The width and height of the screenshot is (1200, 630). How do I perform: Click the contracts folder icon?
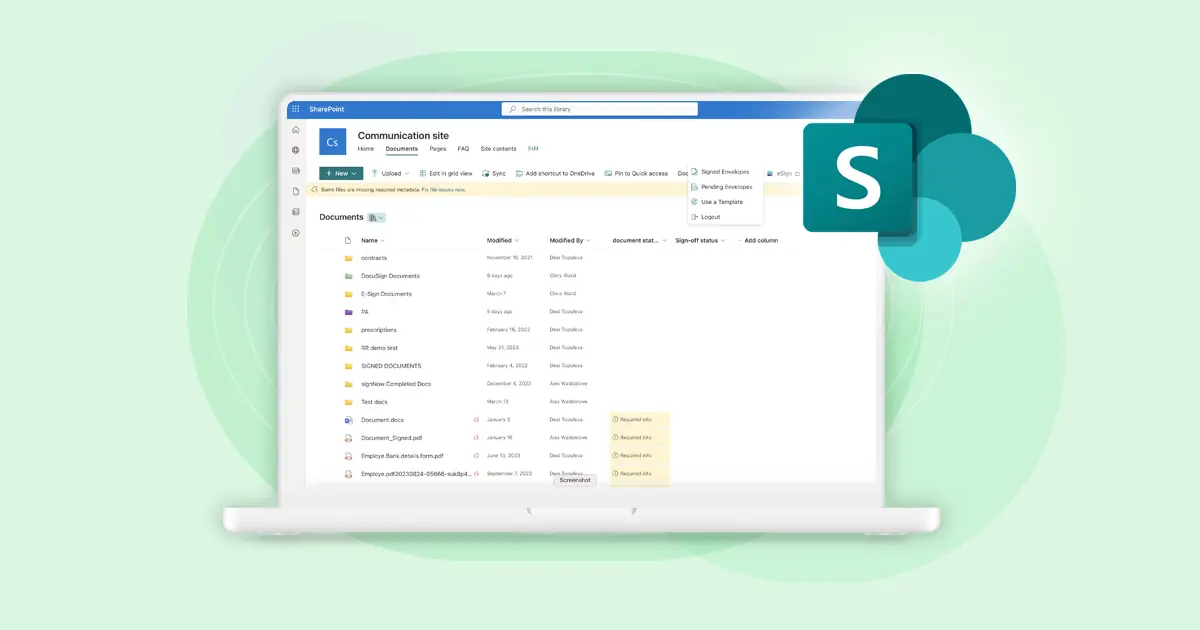point(348,258)
